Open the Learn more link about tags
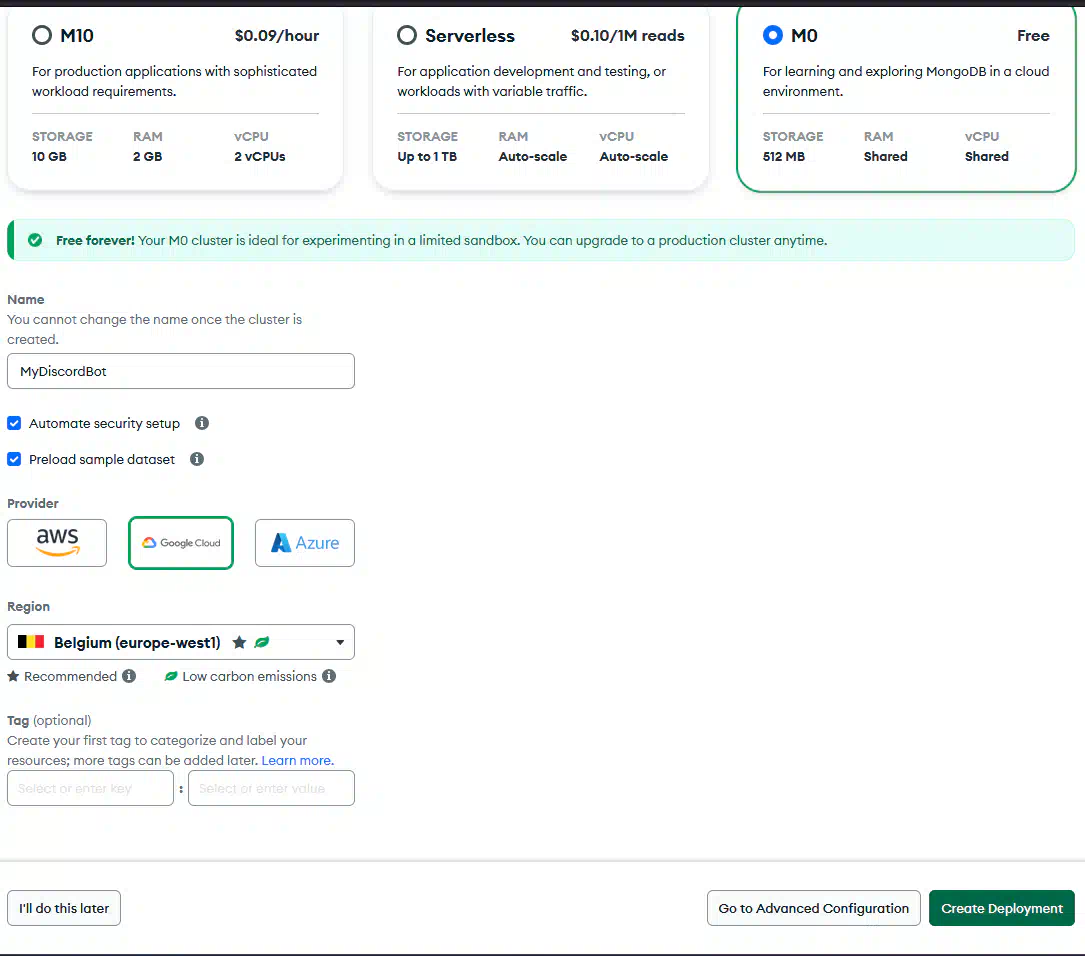Viewport: 1085px width, 956px height. pos(298,760)
